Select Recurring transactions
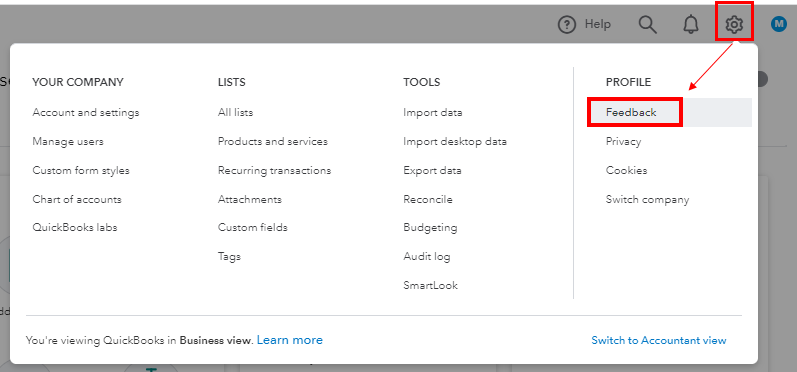Screen dimensions: 797x372 [x=274, y=170]
